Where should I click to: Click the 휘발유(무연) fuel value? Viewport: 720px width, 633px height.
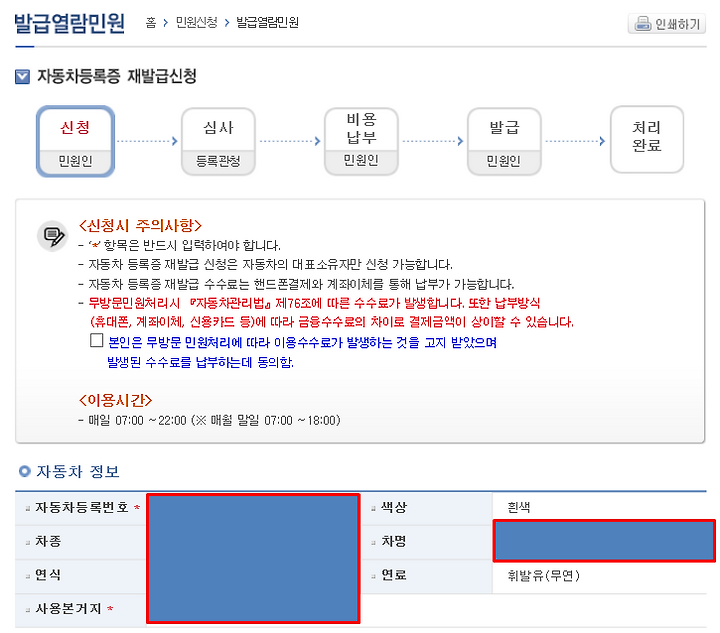pos(544,575)
